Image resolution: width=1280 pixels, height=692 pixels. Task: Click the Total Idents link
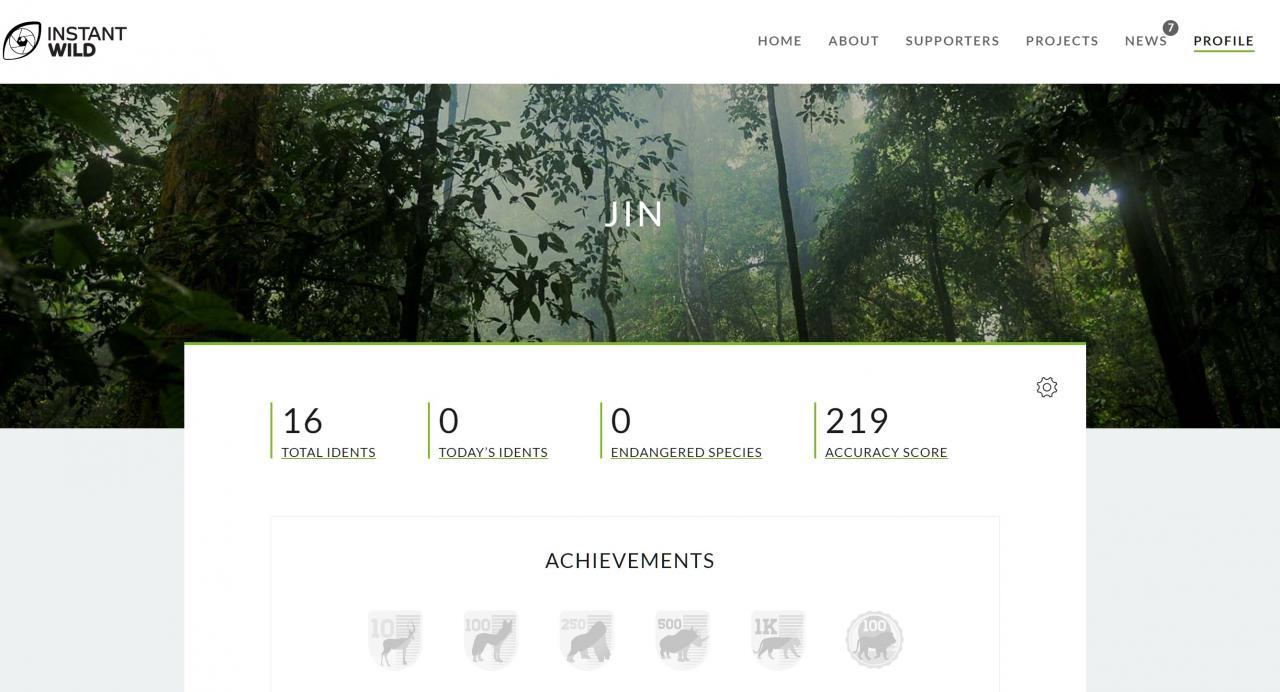point(328,452)
